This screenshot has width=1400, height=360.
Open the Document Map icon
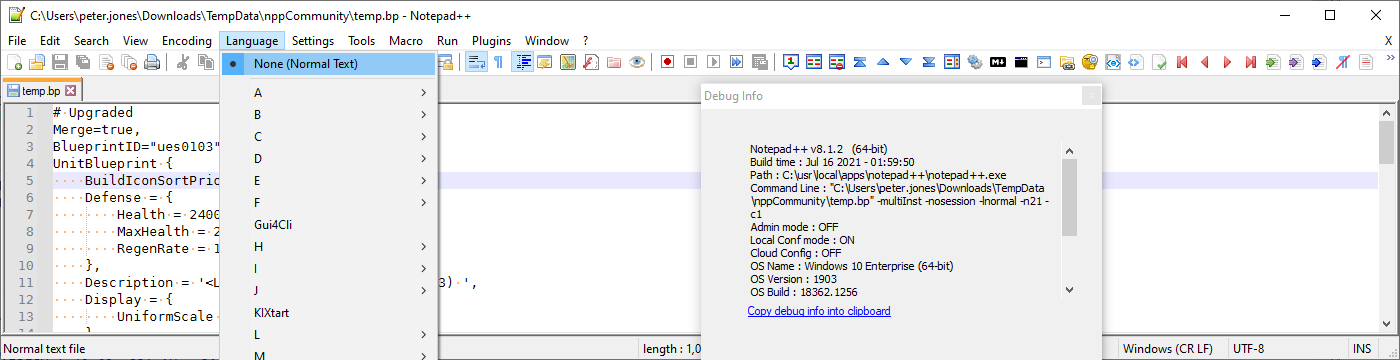pos(568,62)
